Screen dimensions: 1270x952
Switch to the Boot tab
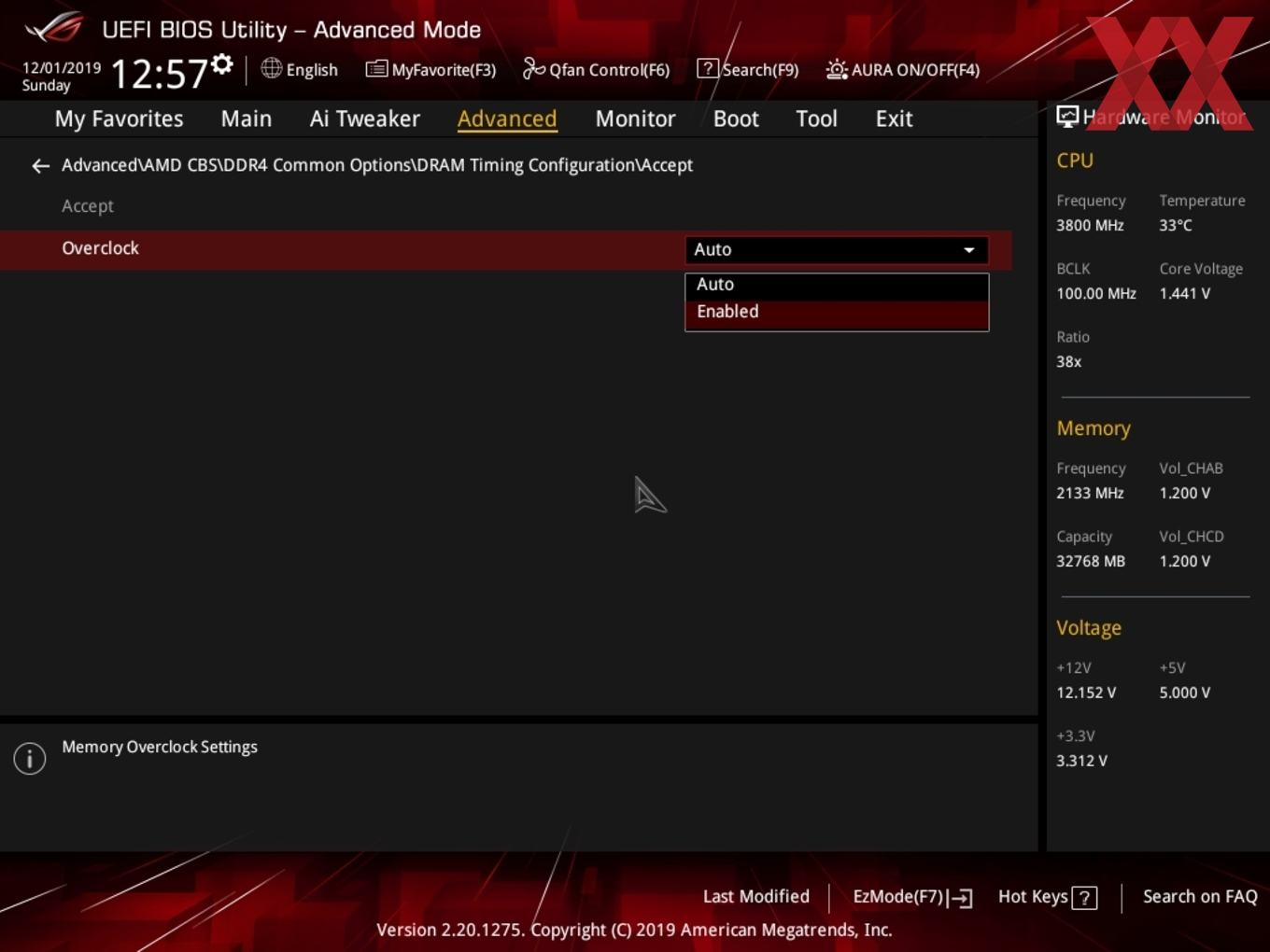(736, 119)
